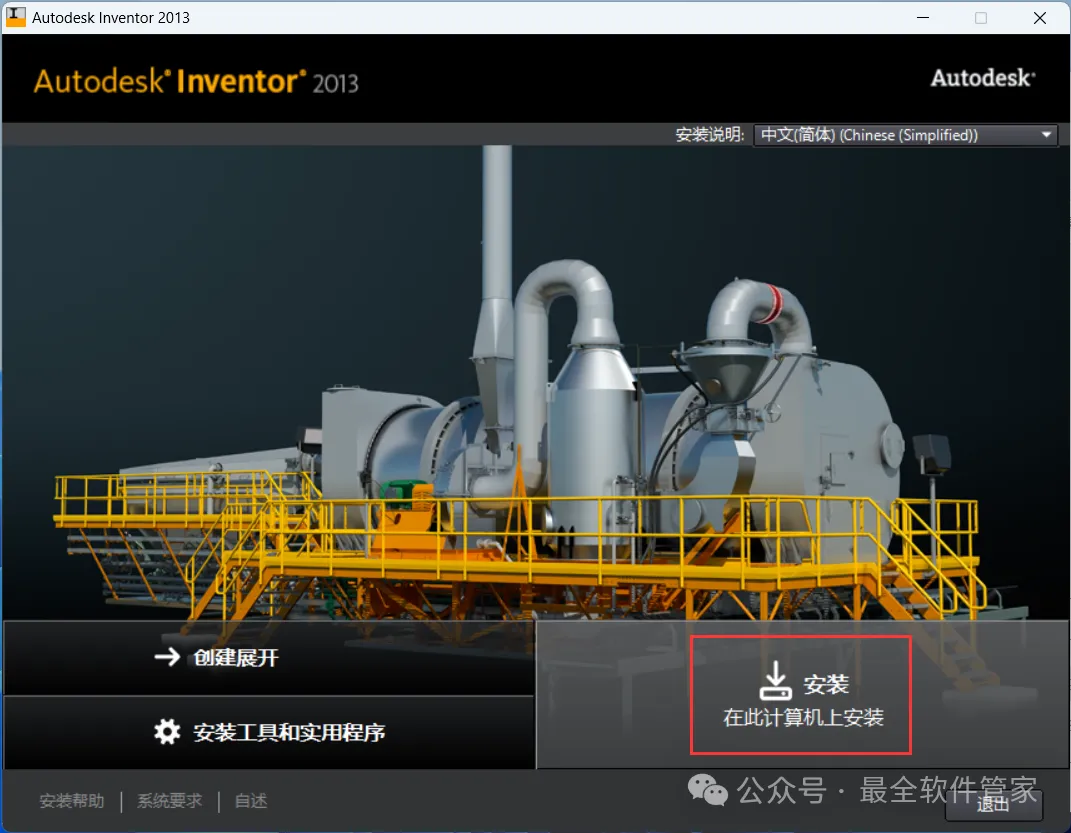Close the Autodesk Inventor 2013 installer window

coord(1040,18)
